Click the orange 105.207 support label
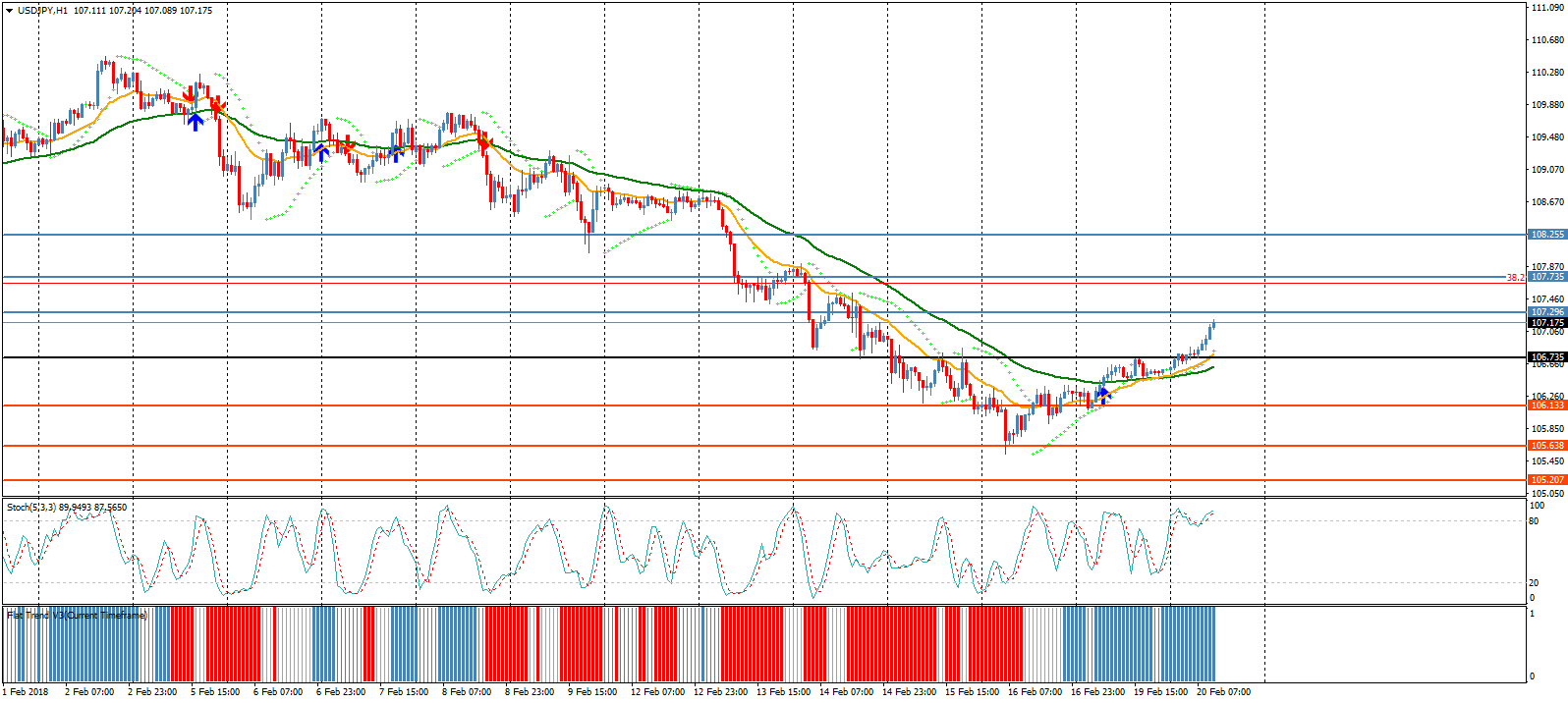1568x703 pixels. [1546, 480]
